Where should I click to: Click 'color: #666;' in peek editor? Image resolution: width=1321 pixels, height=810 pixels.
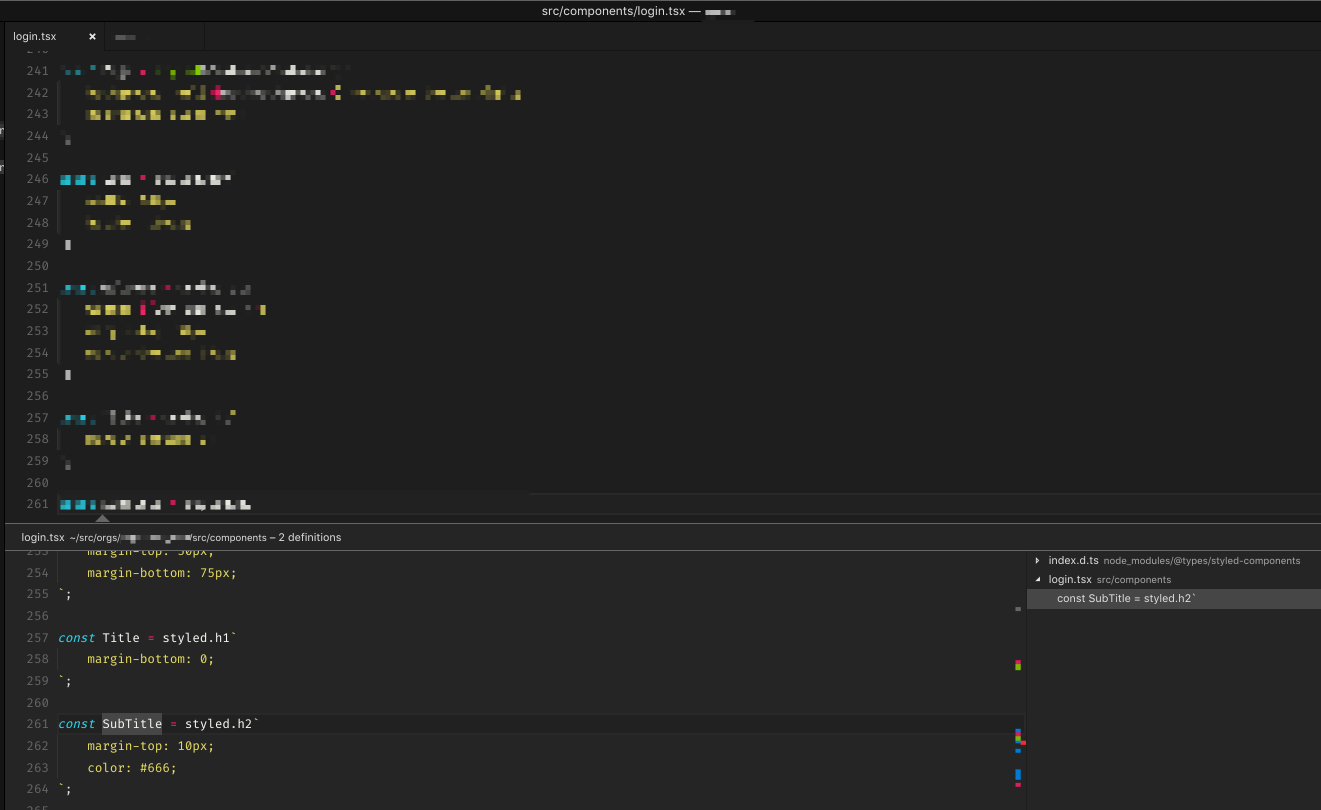132,768
